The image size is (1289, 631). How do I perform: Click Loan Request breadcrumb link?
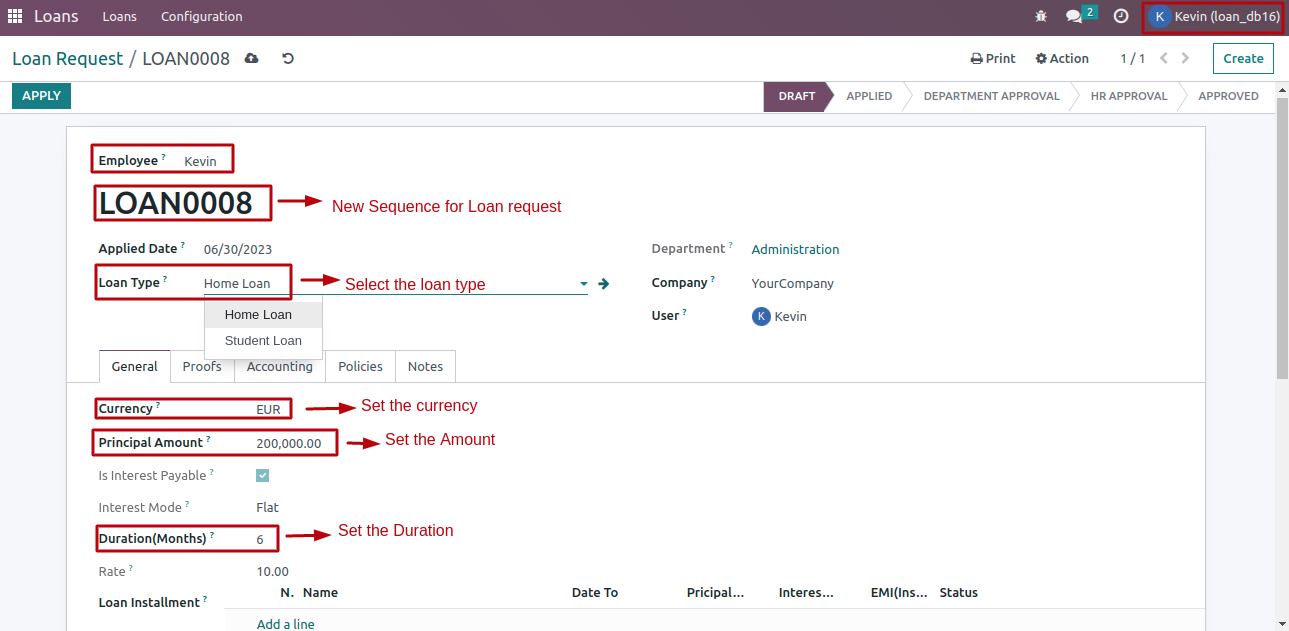tap(68, 59)
